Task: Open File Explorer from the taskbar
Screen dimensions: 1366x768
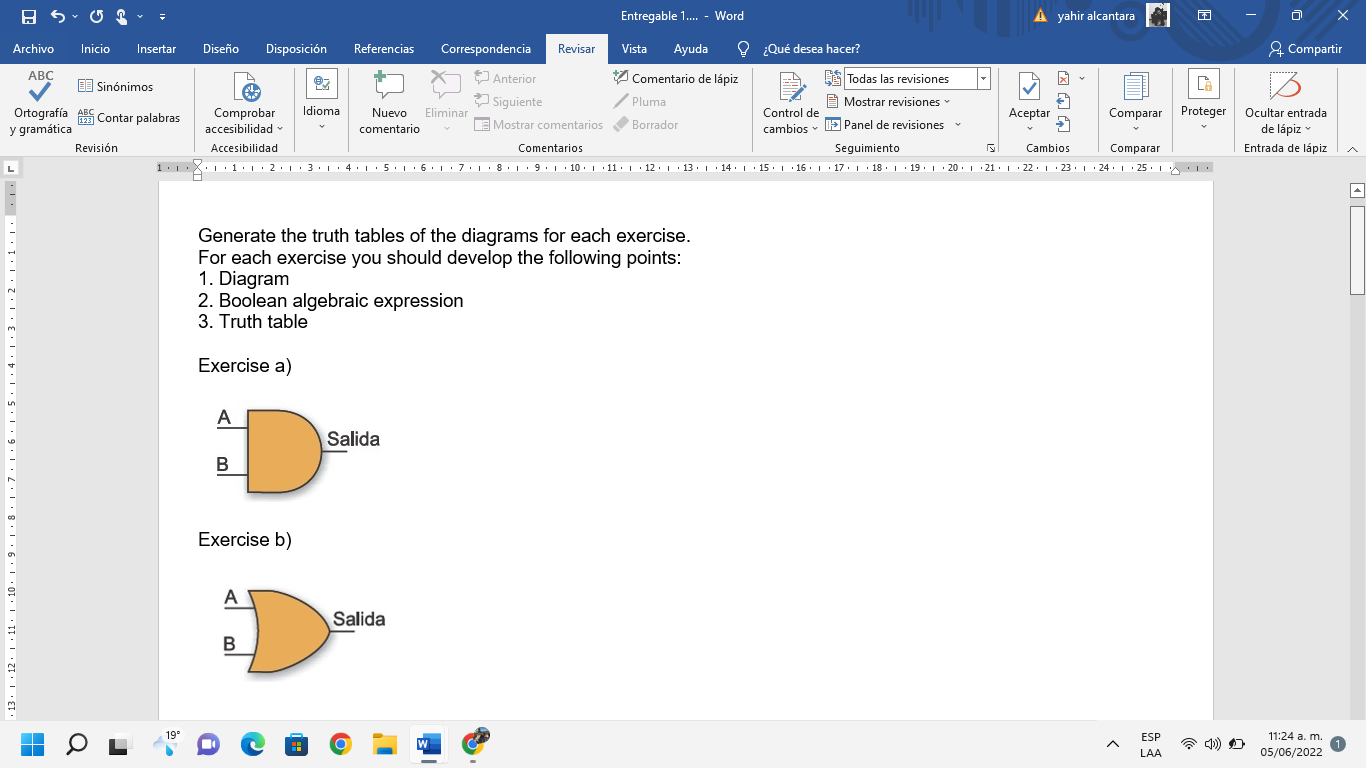Action: [x=384, y=744]
